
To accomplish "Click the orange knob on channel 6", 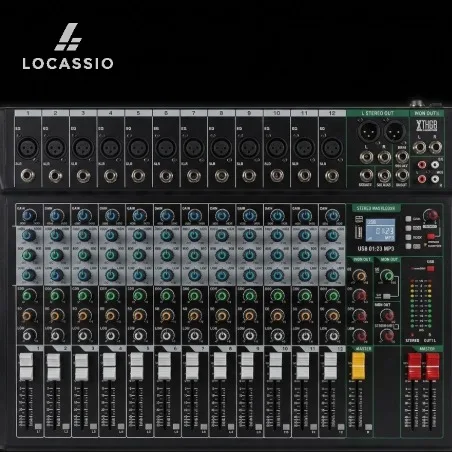I will click(166, 315).
